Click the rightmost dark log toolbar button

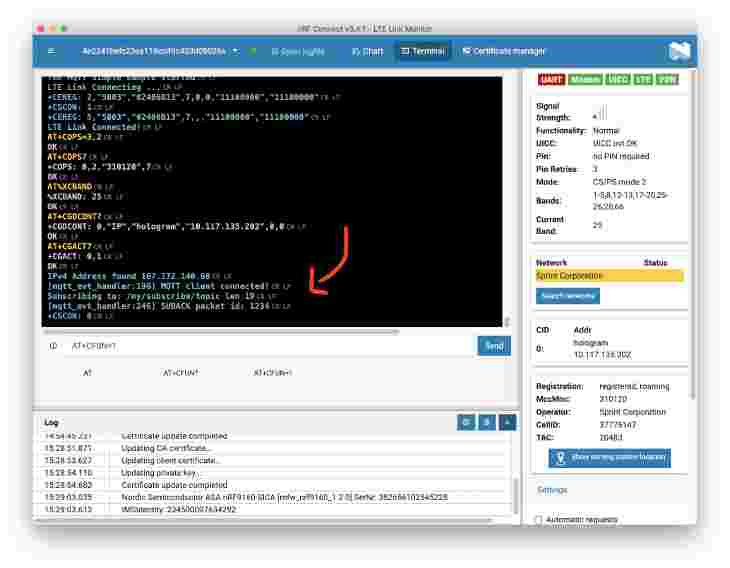tap(507, 422)
